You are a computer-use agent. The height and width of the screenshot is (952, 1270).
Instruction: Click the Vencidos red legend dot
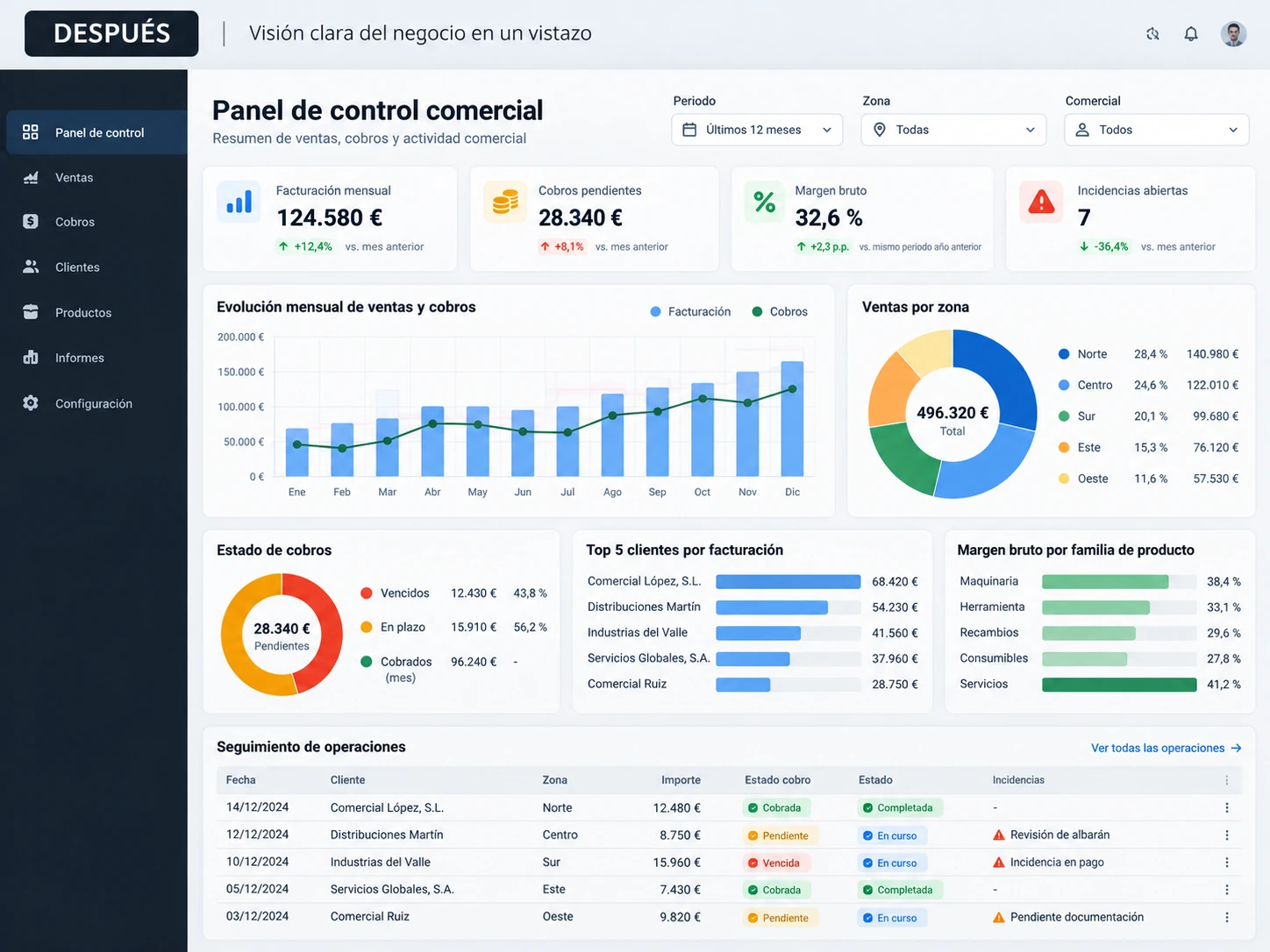(367, 593)
